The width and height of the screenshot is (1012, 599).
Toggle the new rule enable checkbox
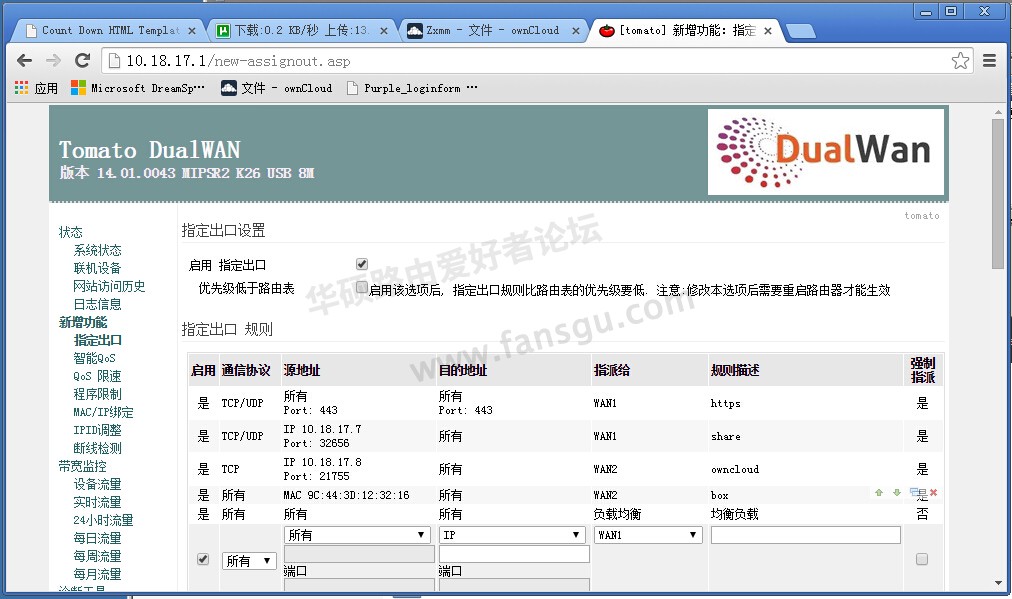click(x=203, y=559)
